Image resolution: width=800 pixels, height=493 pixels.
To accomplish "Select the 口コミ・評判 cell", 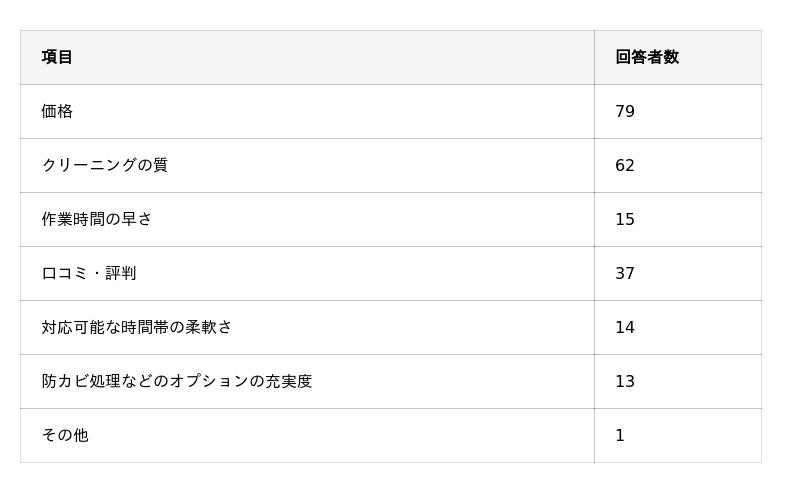I will click(x=89, y=273).
